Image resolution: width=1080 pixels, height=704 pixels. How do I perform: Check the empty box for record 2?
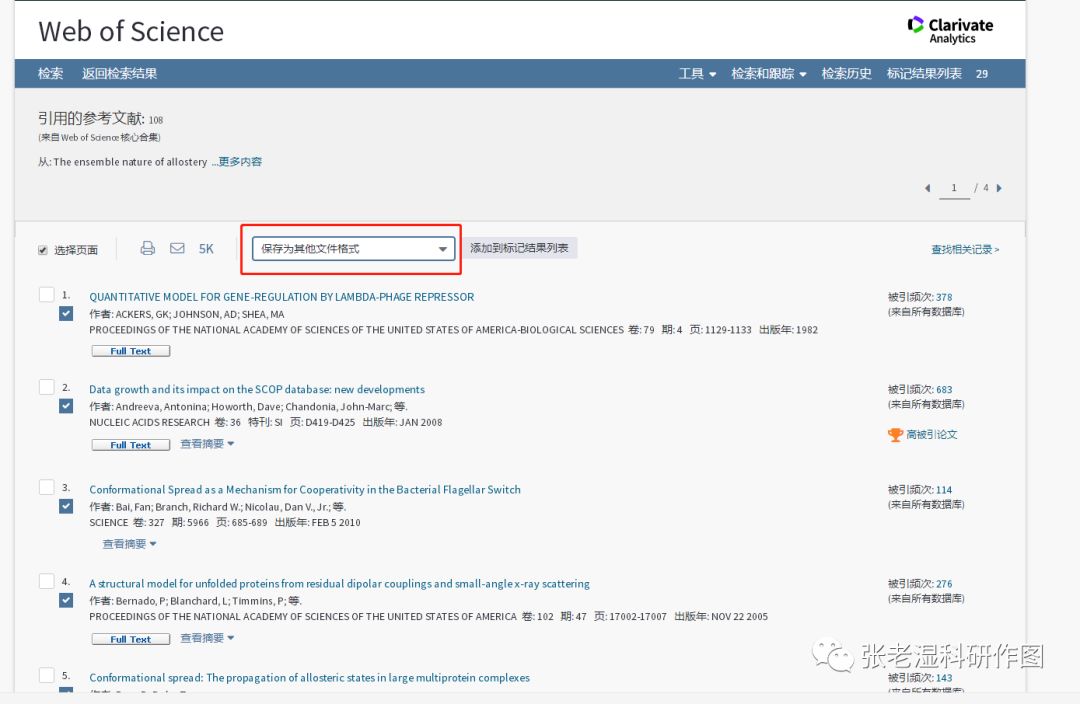click(x=46, y=387)
